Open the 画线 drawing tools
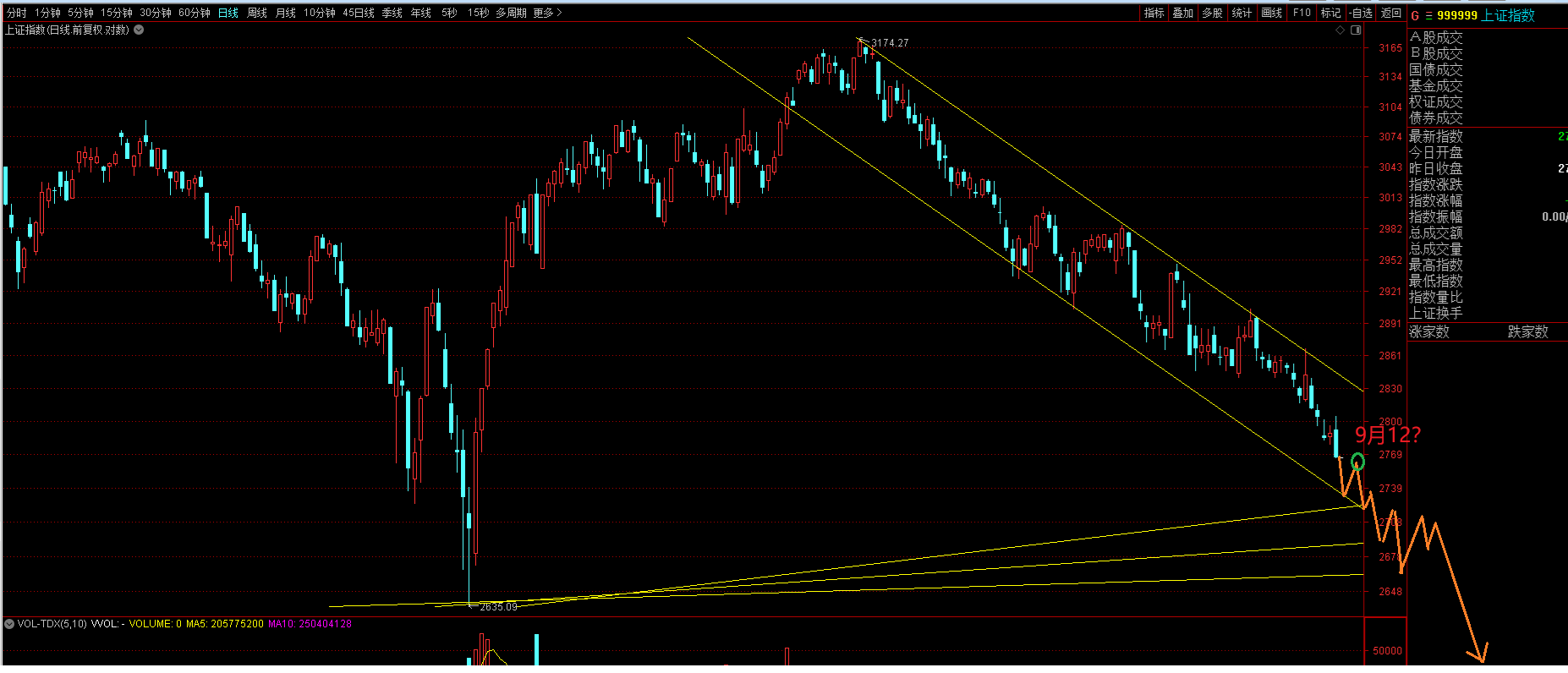 point(1271,13)
